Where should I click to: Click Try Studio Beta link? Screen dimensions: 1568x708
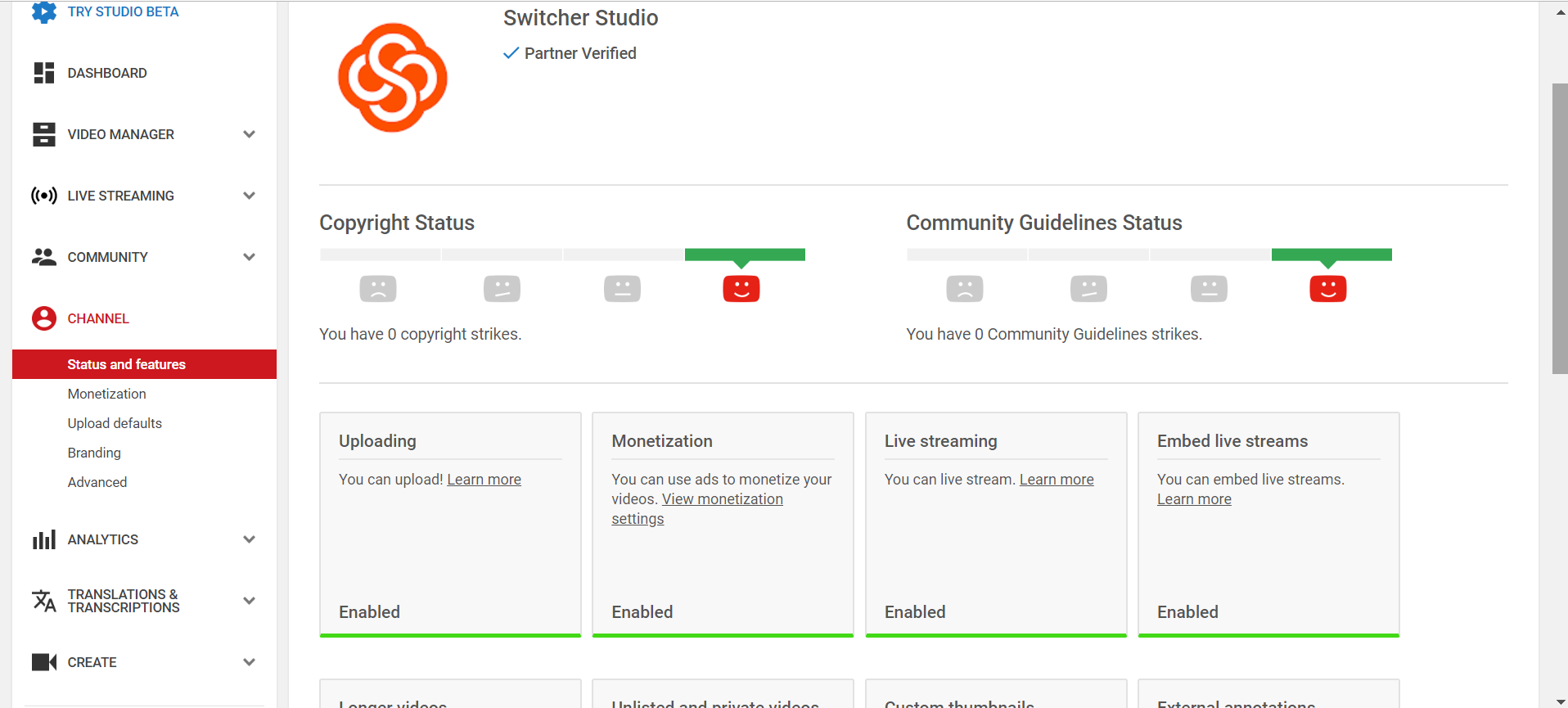(x=123, y=11)
